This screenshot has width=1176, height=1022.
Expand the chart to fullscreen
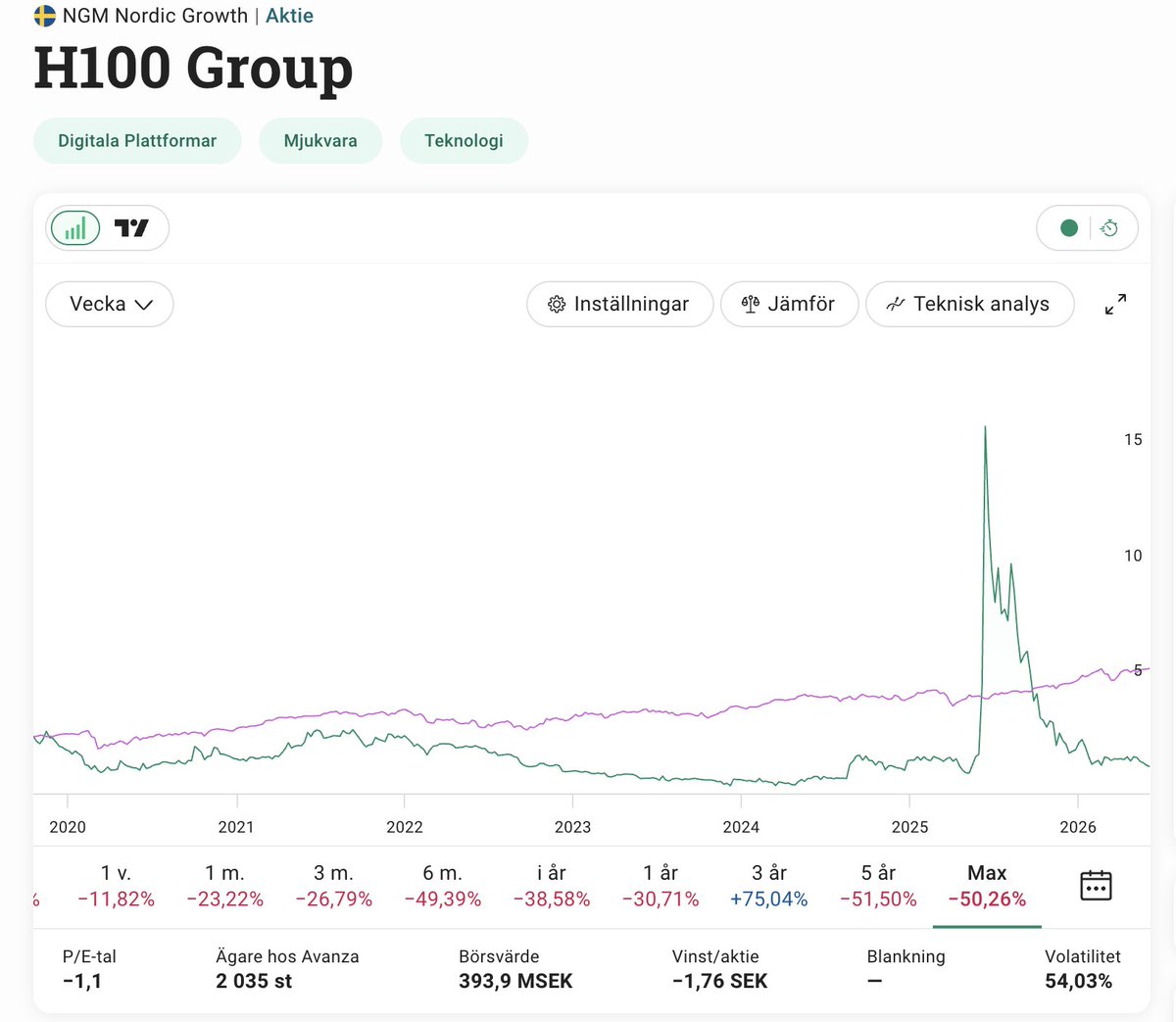[x=1115, y=304]
